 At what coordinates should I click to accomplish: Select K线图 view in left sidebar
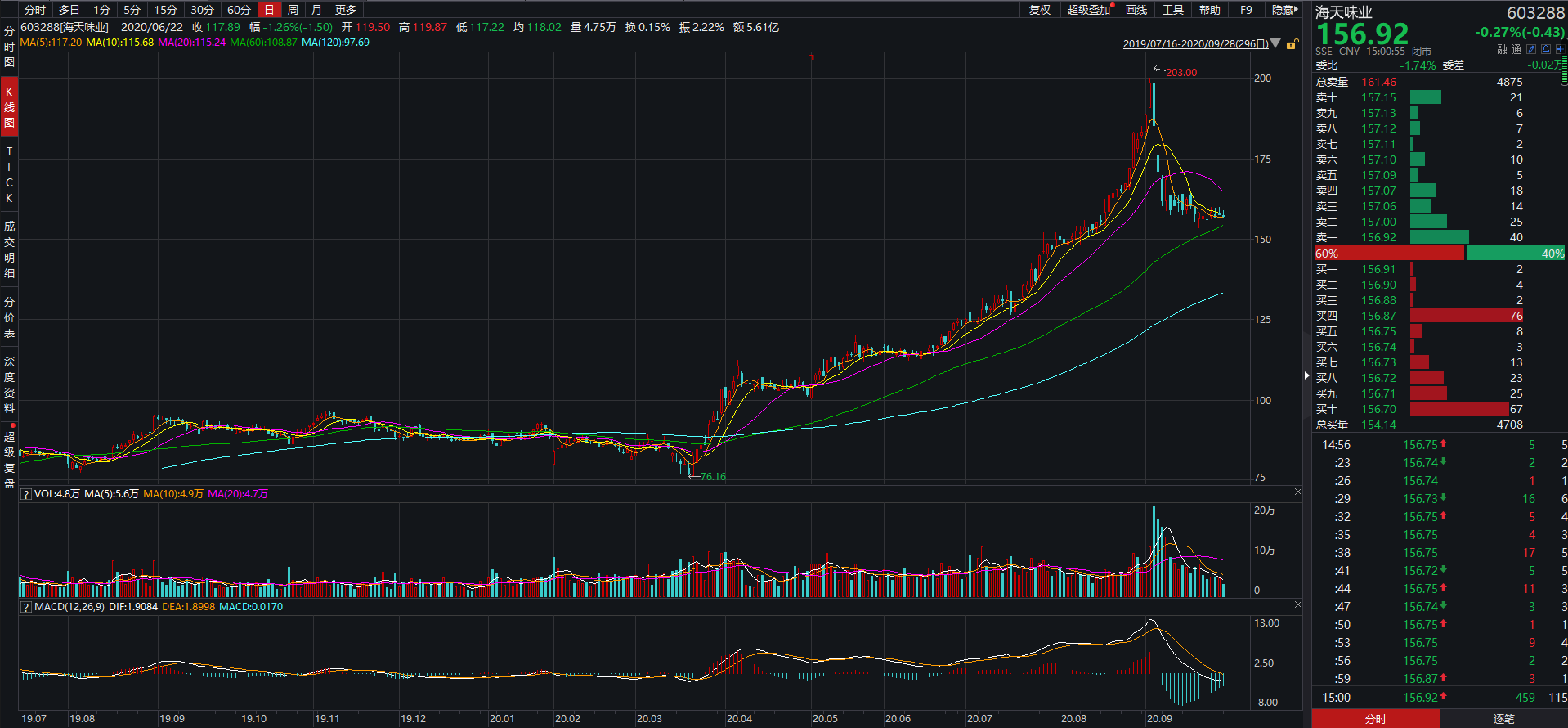[9, 108]
